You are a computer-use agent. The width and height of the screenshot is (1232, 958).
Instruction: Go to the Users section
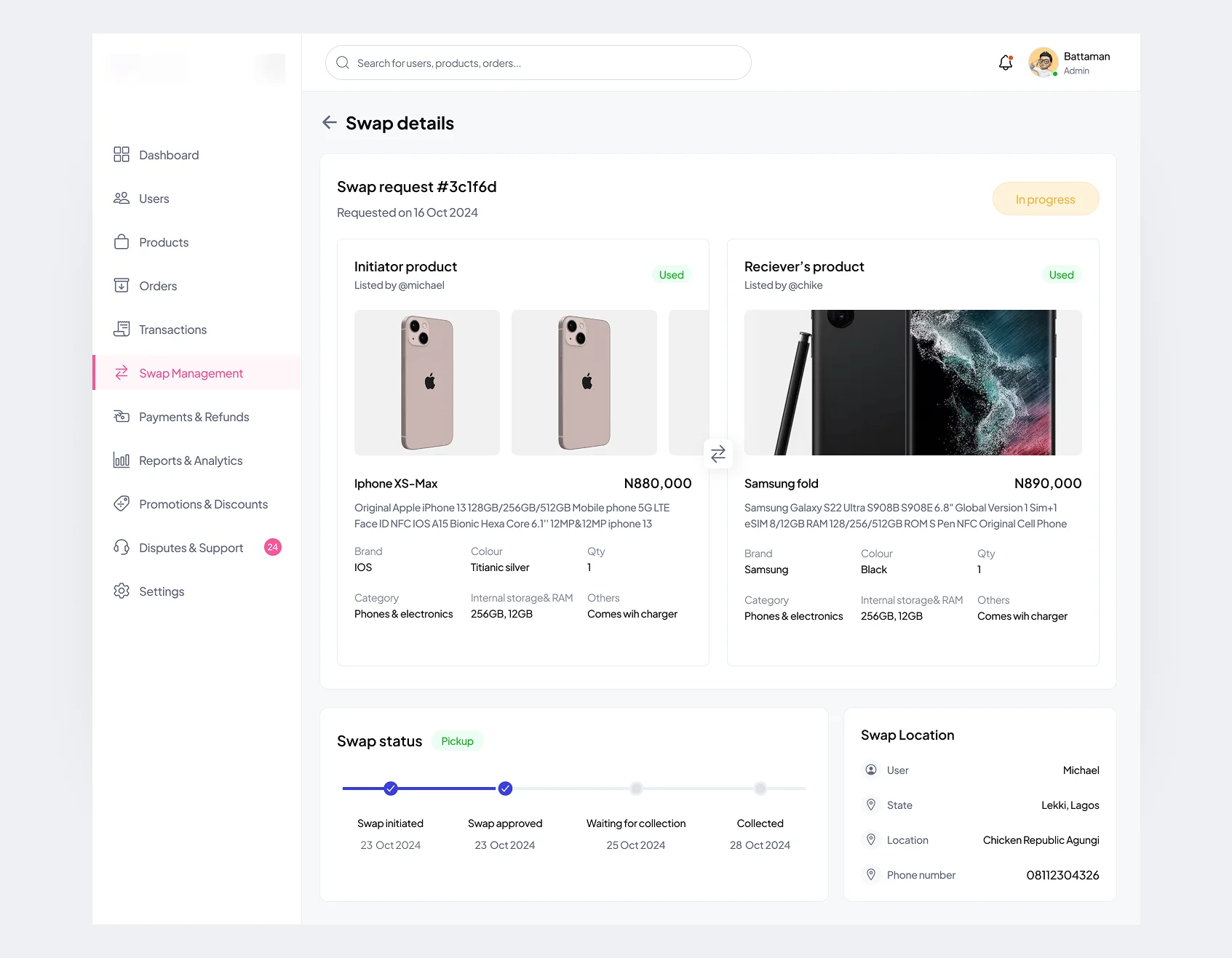(x=197, y=199)
